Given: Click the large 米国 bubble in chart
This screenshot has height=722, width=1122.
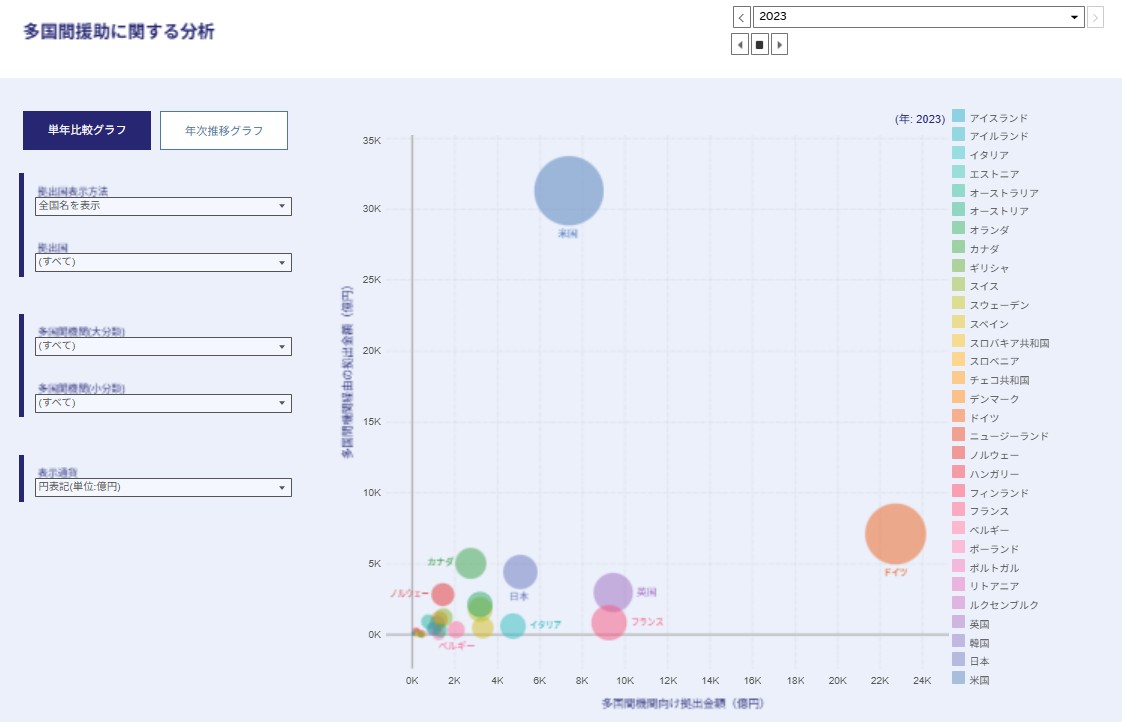Looking at the screenshot, I should pyautogui.click(x=568, y=191).
